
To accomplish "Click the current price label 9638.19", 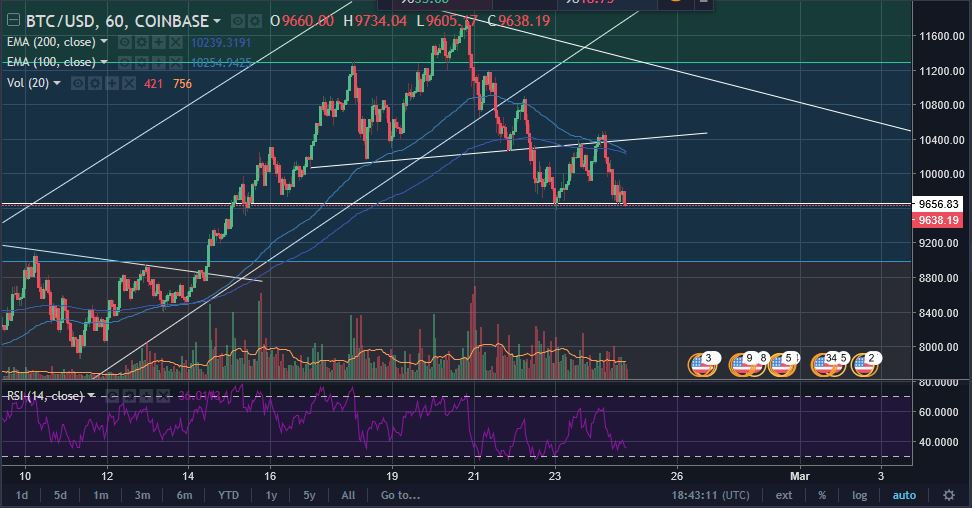I will coord(938,220).
